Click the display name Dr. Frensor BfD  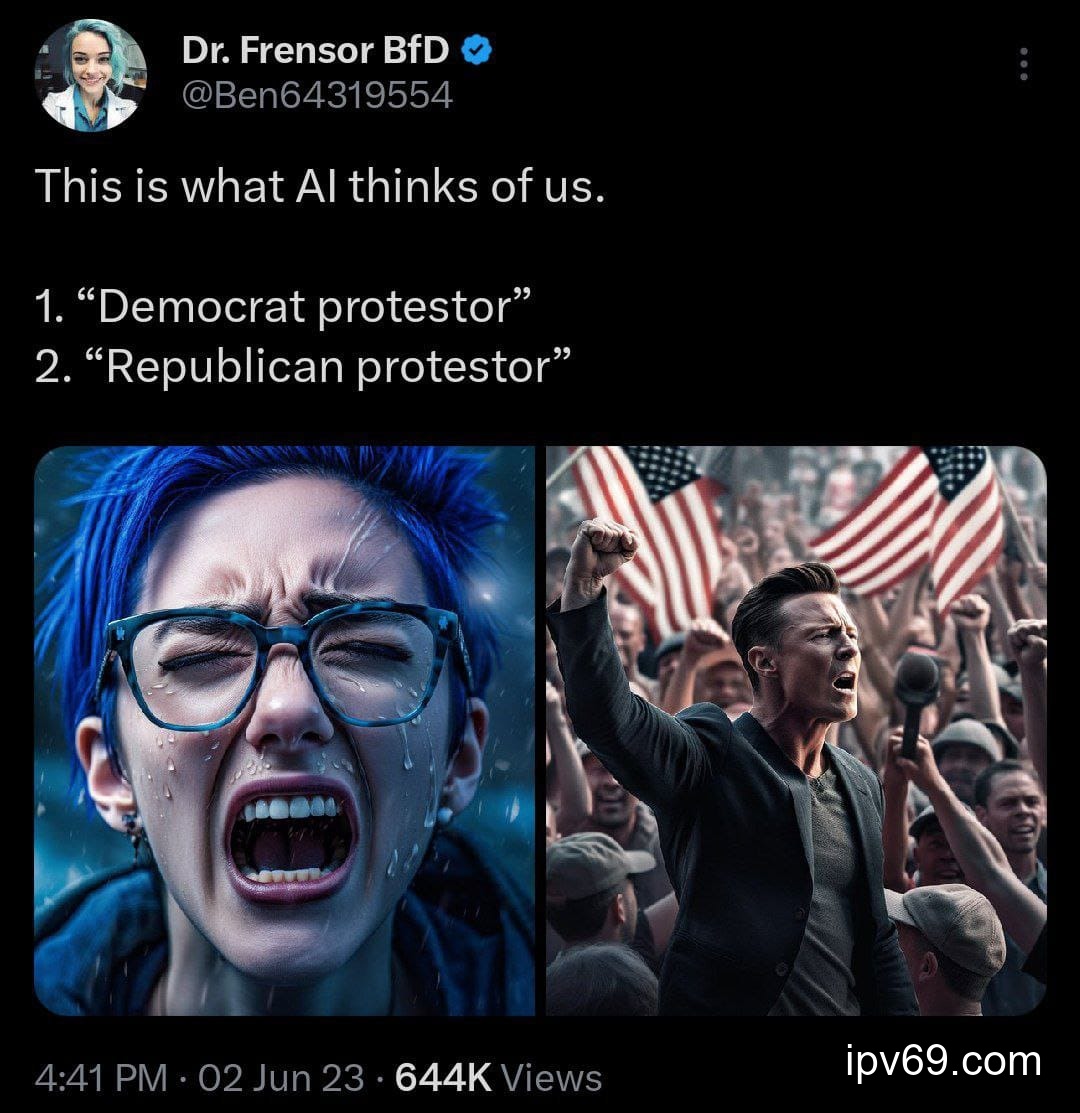click(x=315, y=50)
